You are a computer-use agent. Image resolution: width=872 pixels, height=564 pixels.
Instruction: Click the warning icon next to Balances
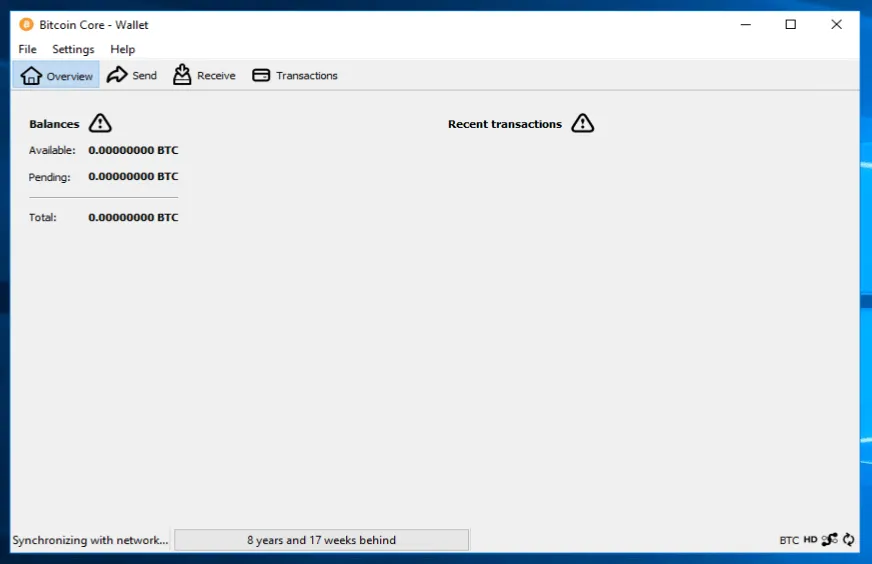point(100,123)
